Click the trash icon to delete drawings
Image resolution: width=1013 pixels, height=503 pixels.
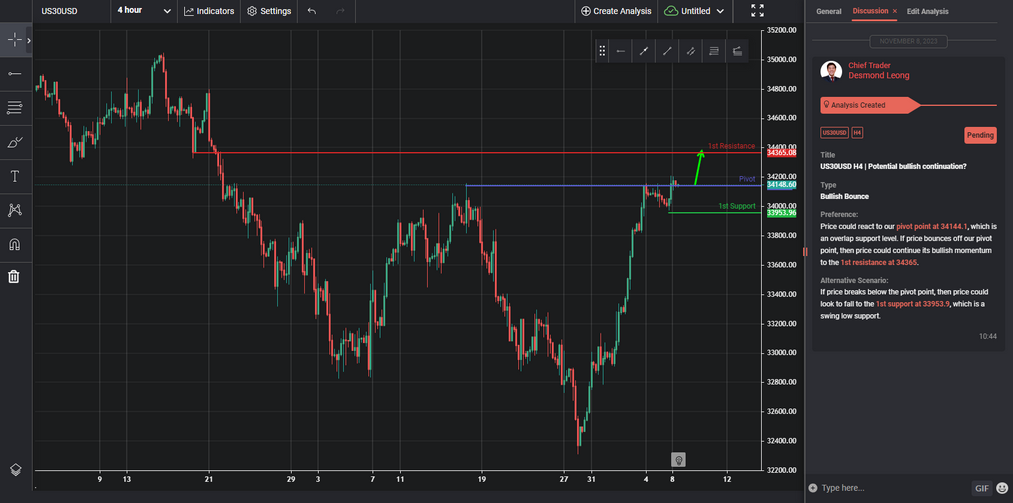click(14, 277)
